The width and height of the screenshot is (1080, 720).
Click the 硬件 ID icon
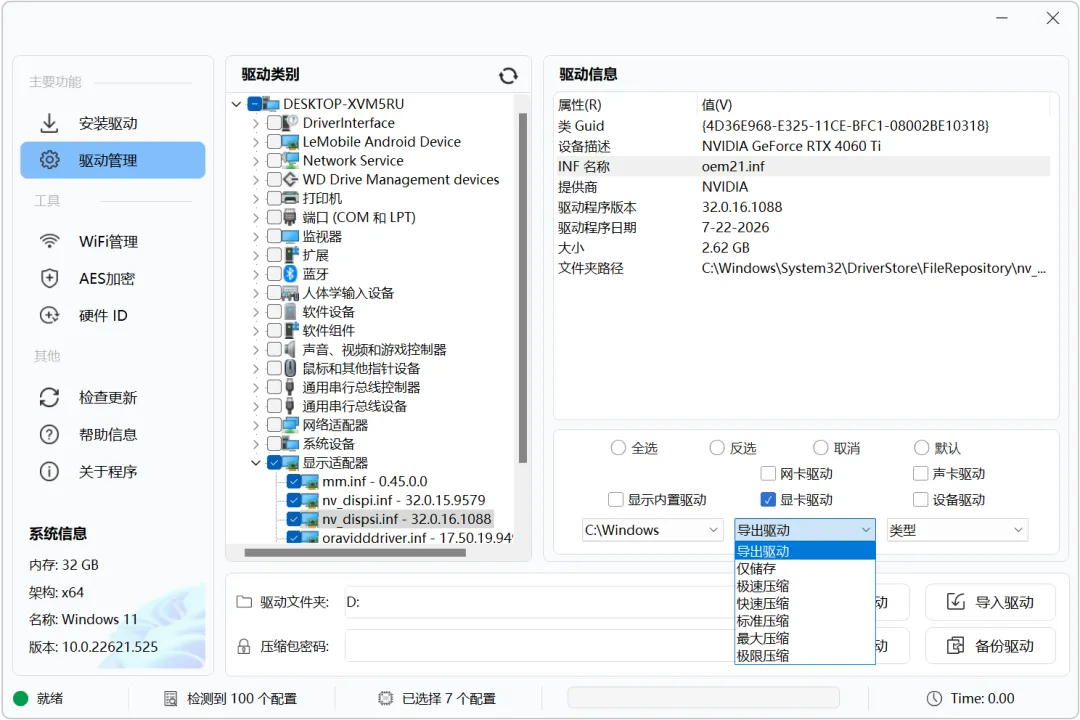[x=49, y=316]
